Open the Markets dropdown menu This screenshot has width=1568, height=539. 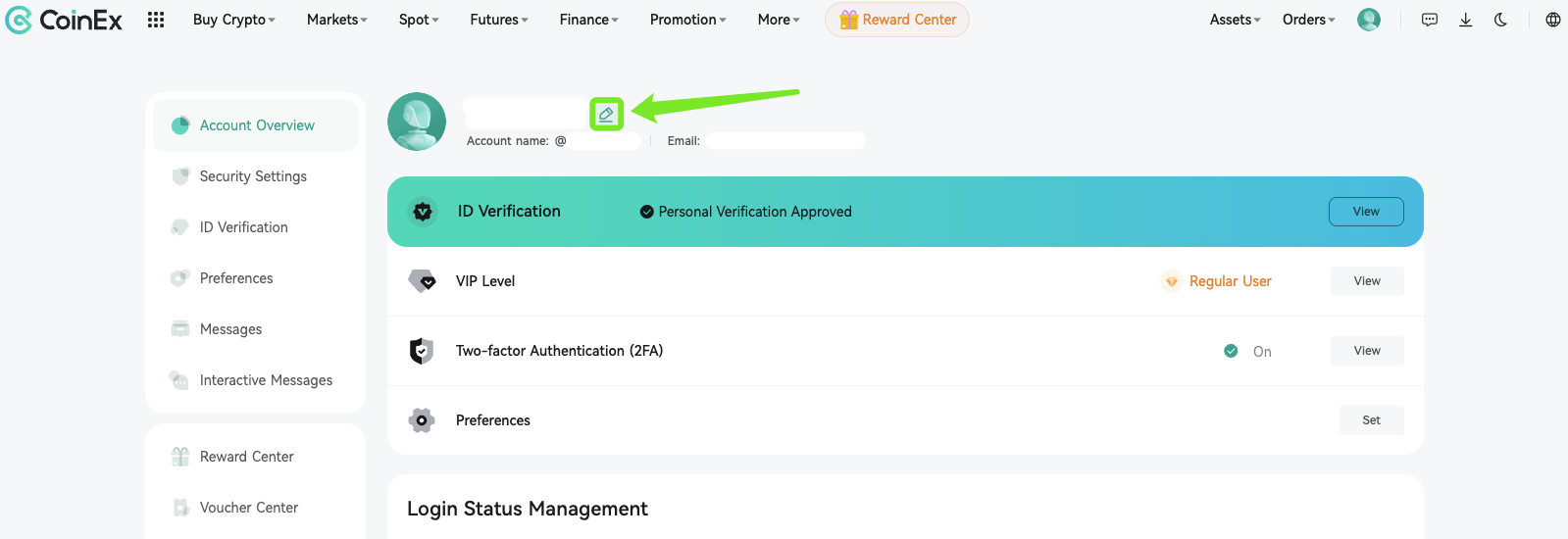[x=337, y=20]
